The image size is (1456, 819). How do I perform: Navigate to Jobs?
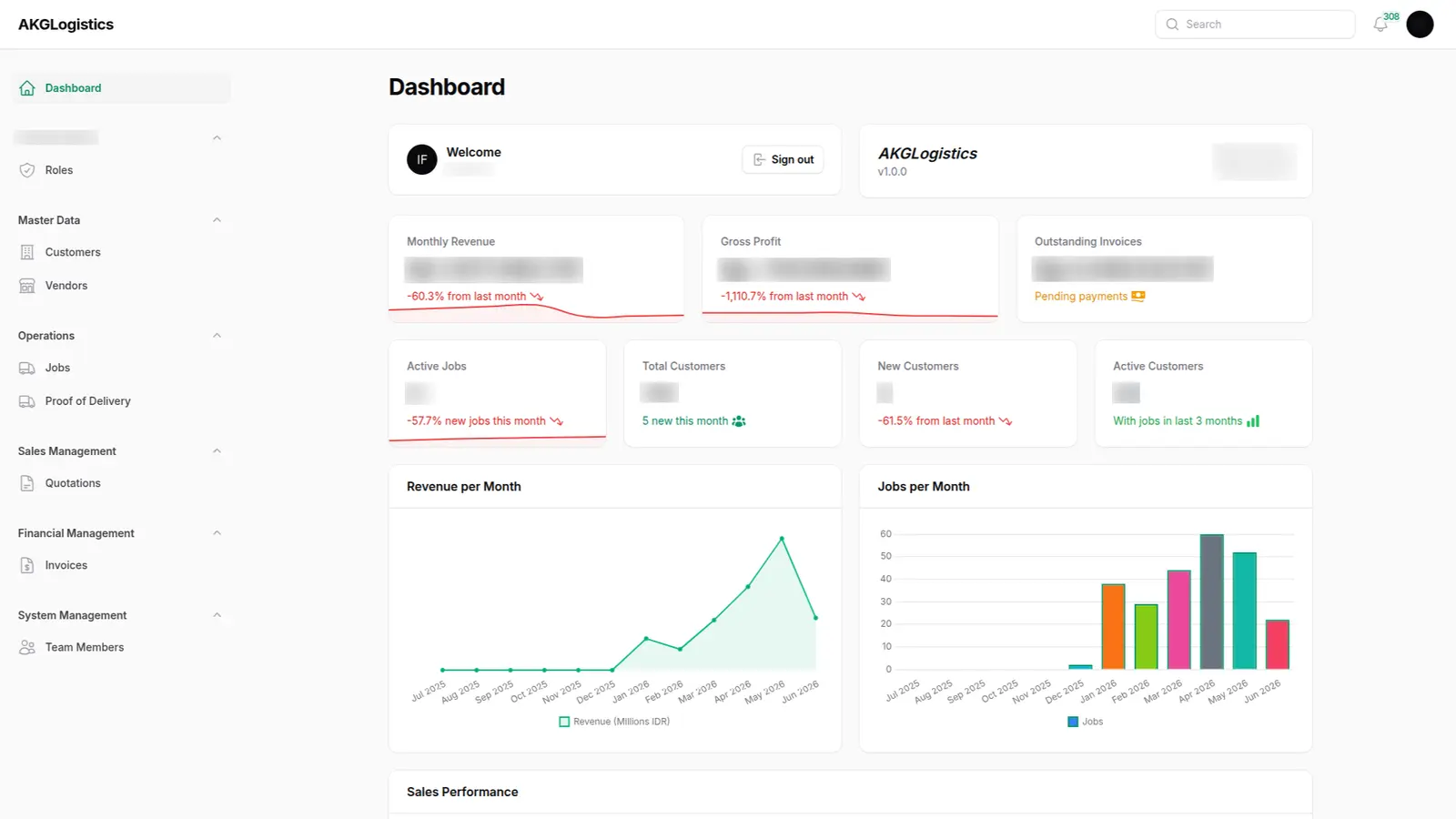click(x=122, y=368)
